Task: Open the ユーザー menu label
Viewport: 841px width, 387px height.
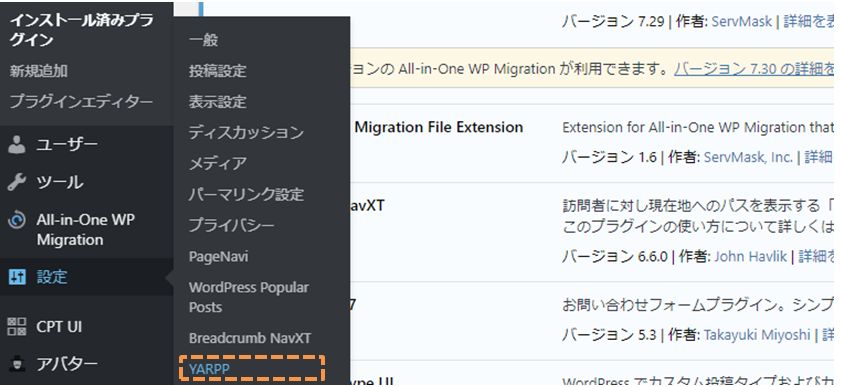Action: (67, 144)
